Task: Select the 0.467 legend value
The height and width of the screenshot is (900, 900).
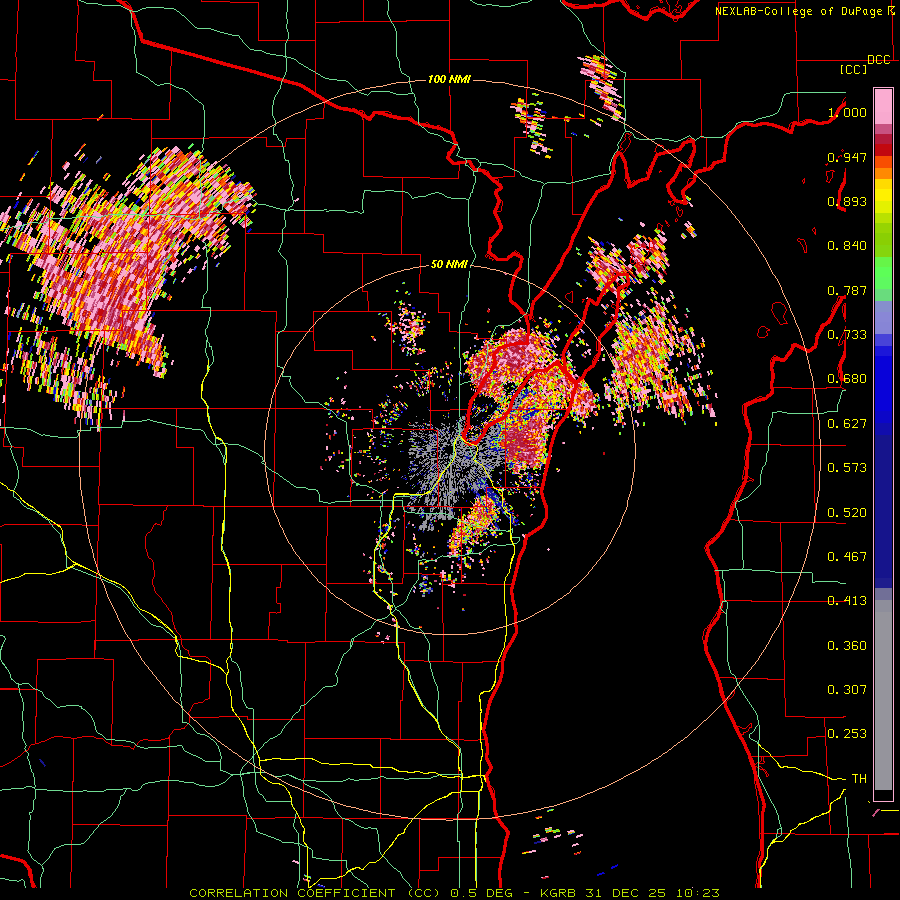Action: pos(847,556)
